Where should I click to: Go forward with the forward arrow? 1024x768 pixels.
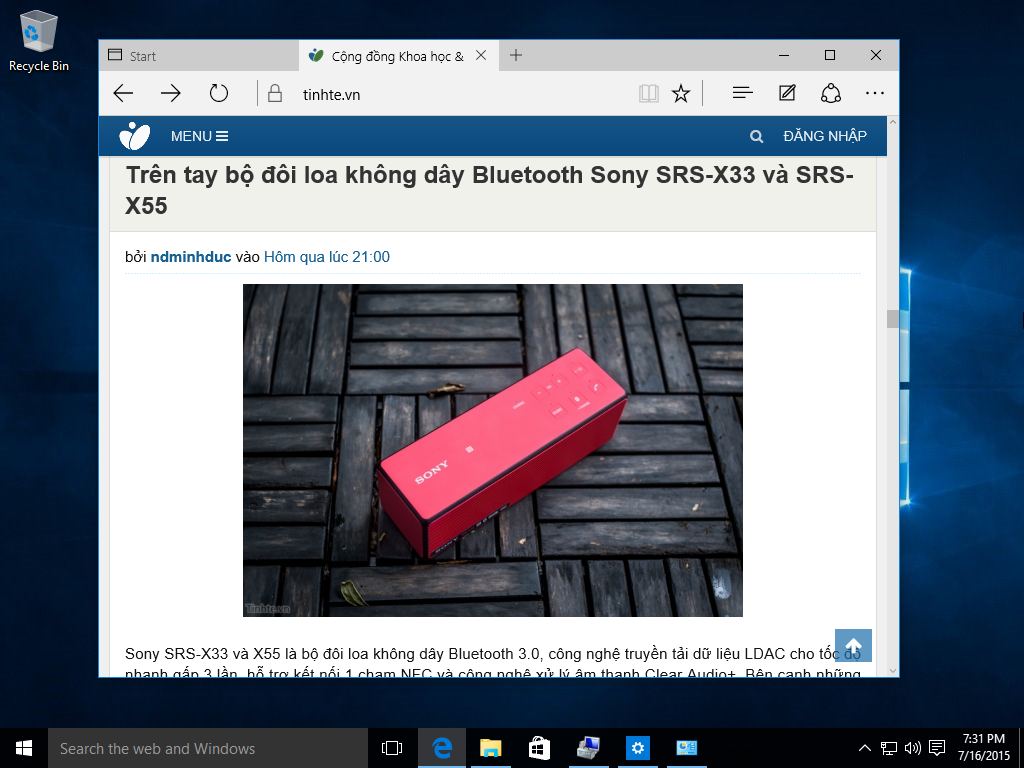pos(170,93)
